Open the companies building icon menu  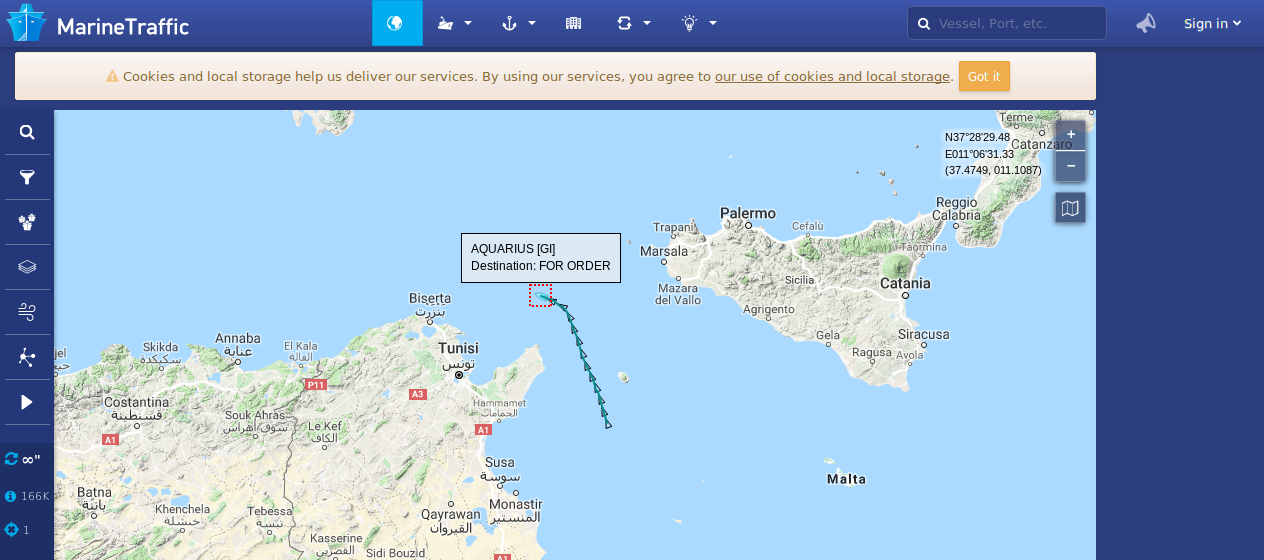pos(573,23)
